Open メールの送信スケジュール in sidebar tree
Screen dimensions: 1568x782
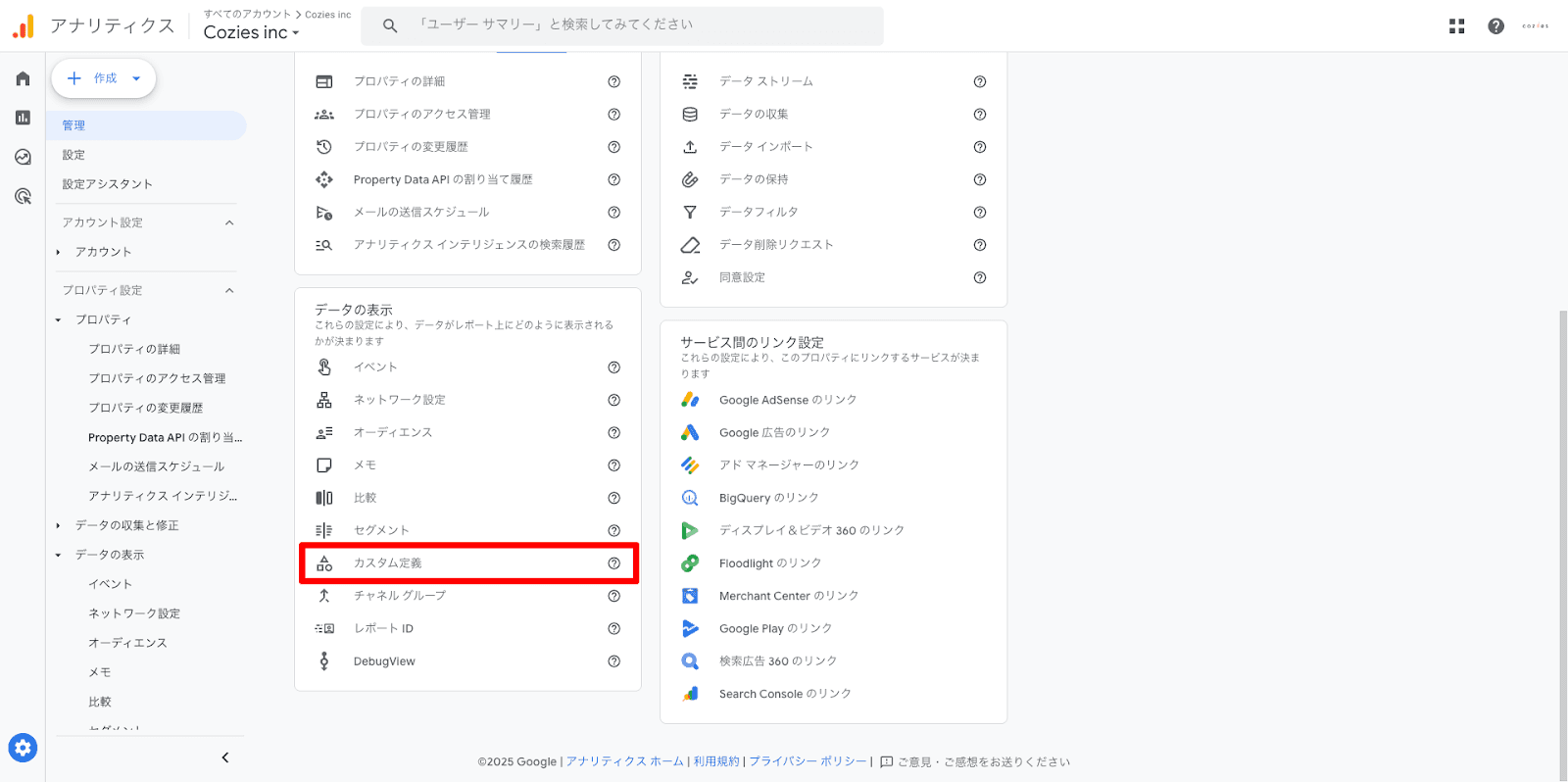[x=157, y=466]
